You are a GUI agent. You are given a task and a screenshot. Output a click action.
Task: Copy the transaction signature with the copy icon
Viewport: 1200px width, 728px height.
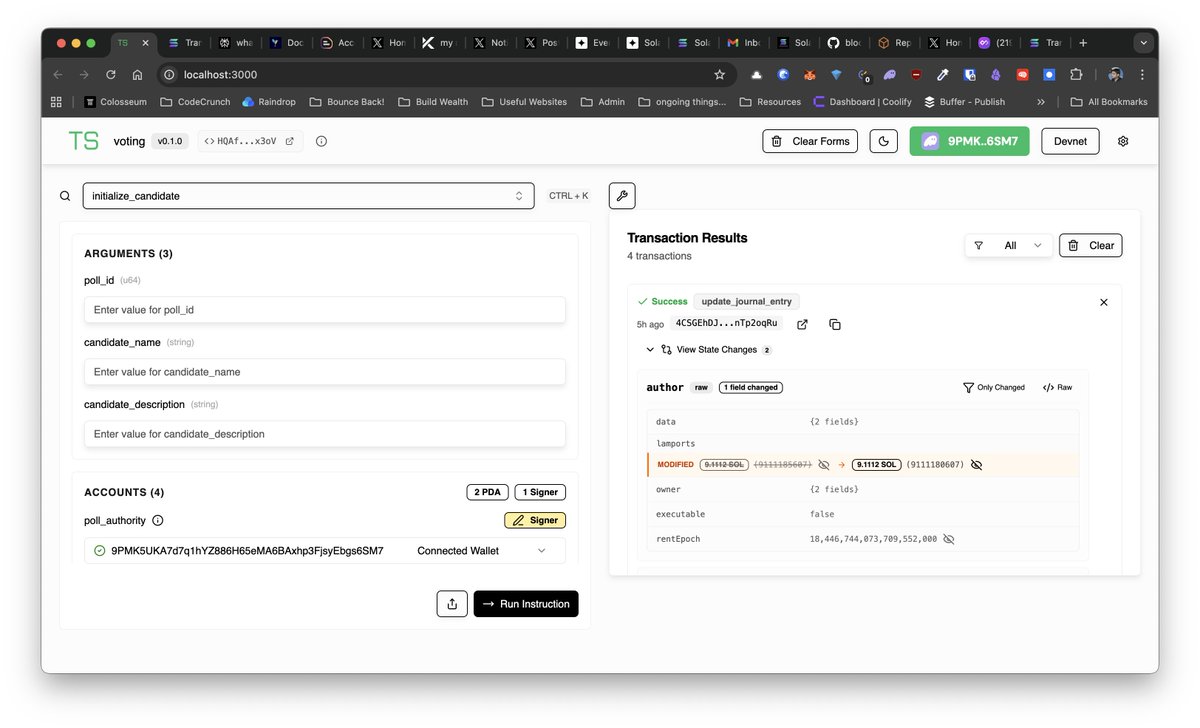(835, 324)
